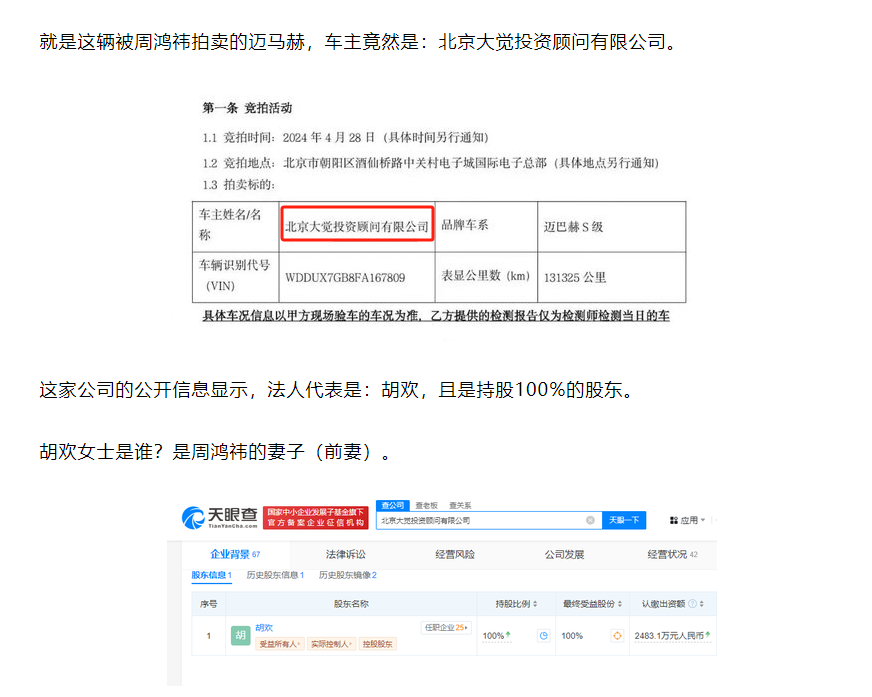
Task: Switch to the 查关系 search tab
Action: pos(460,505)
